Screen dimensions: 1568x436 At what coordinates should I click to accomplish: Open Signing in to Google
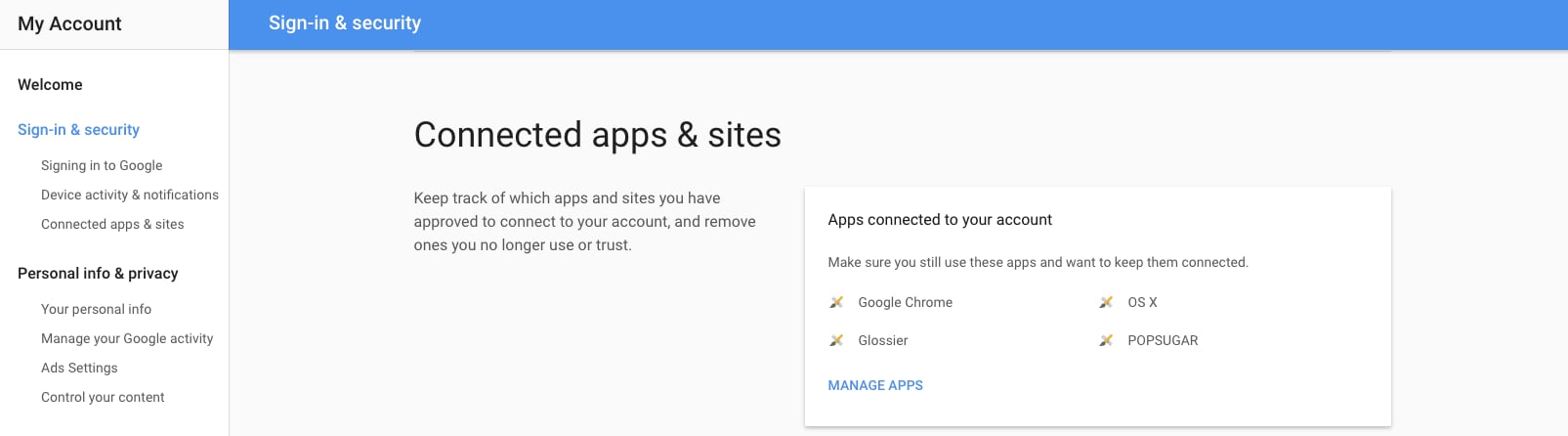click(102, 166)
